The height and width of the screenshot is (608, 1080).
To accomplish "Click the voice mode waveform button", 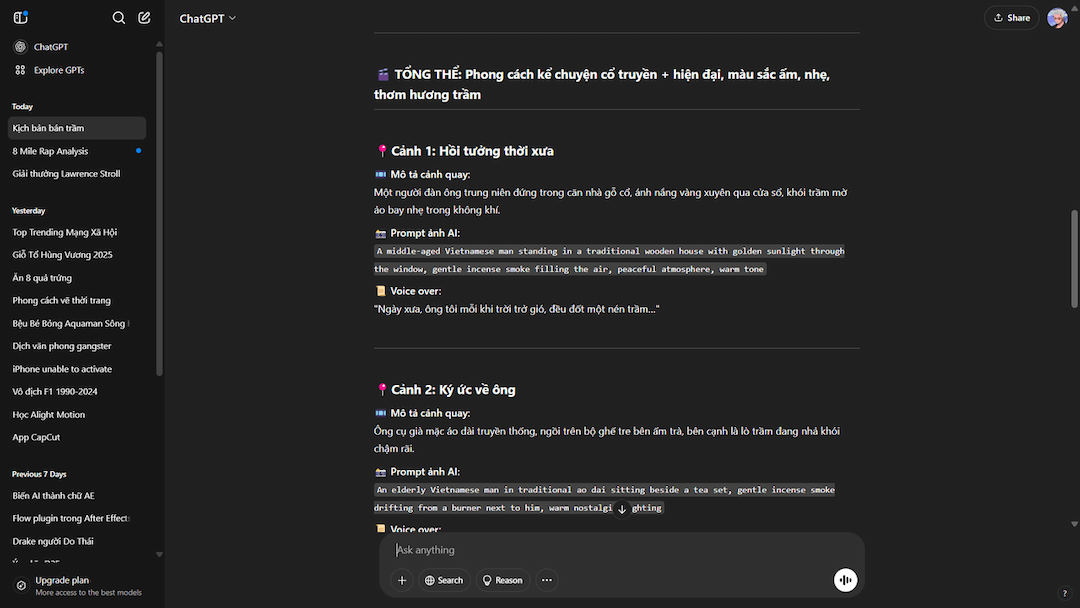I will click(845, 580).
